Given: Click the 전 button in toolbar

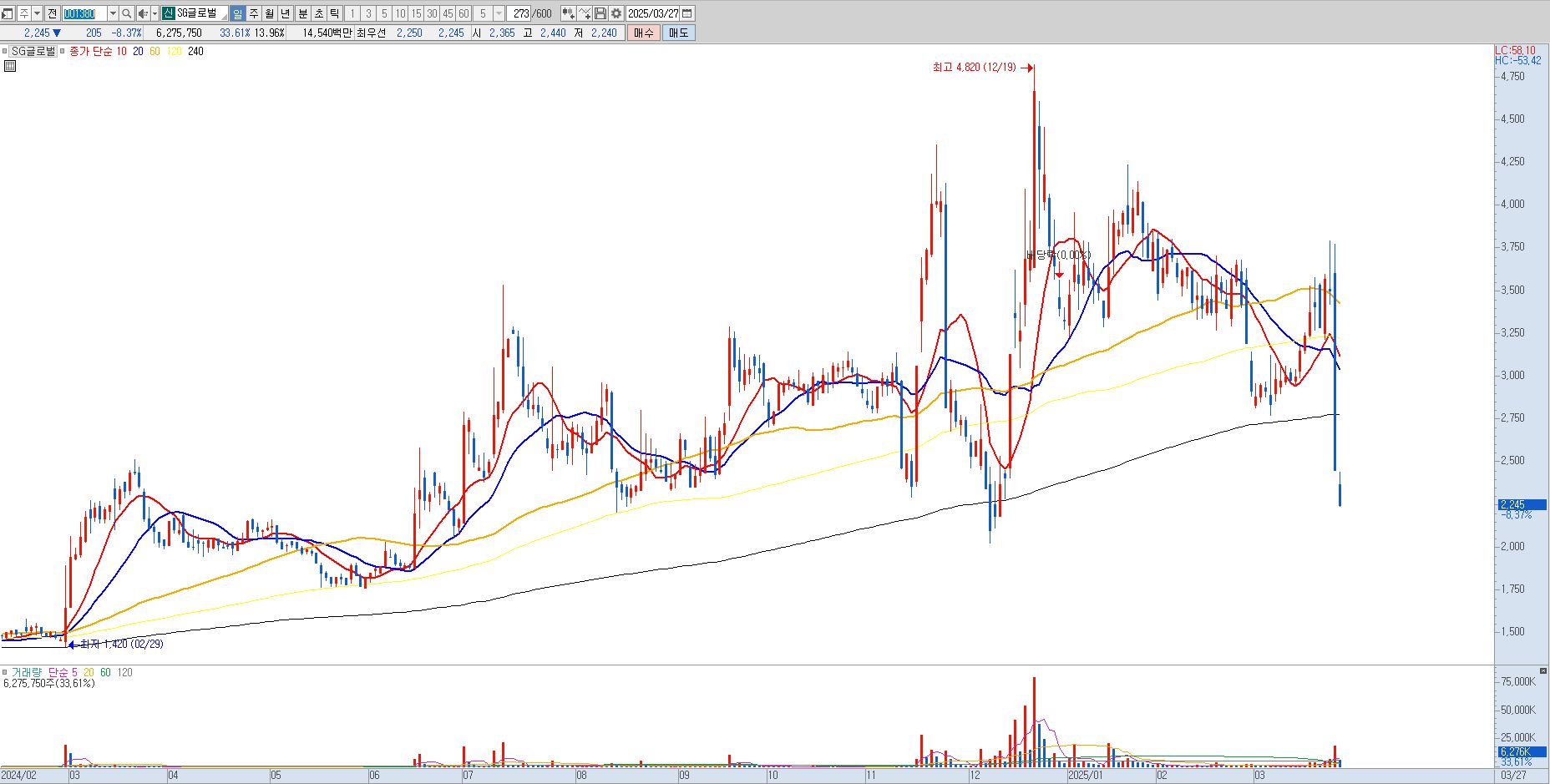Looking at the screenshot, I should (x=52, y=13).
